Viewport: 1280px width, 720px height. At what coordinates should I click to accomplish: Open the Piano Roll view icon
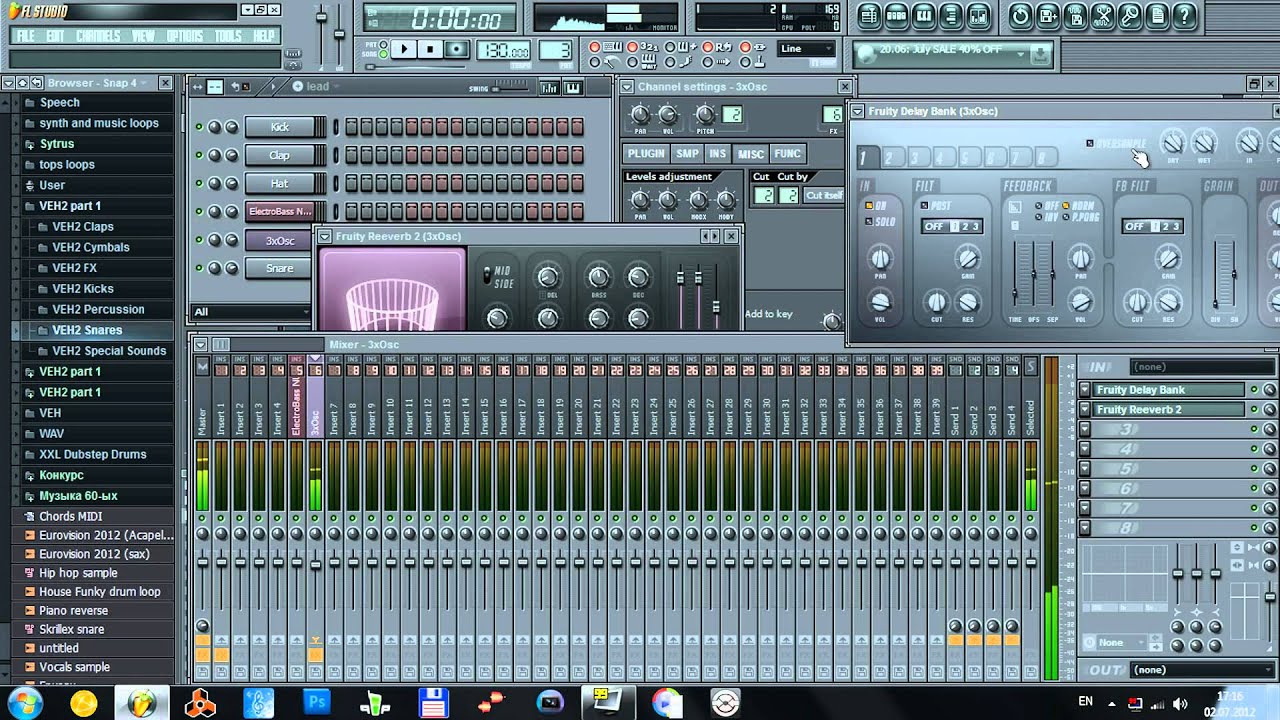click(x=924, y=15)
